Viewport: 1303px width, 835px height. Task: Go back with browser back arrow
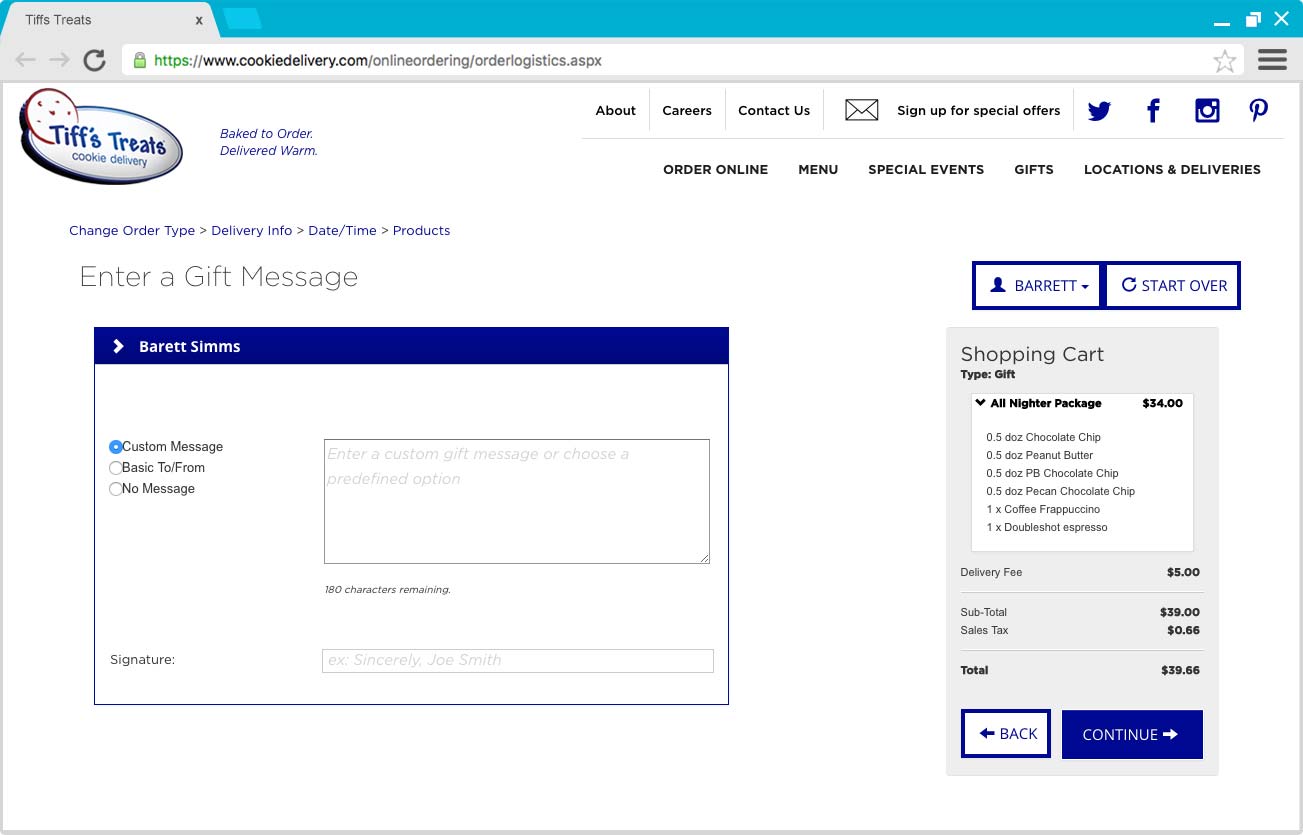click(25, 60)
